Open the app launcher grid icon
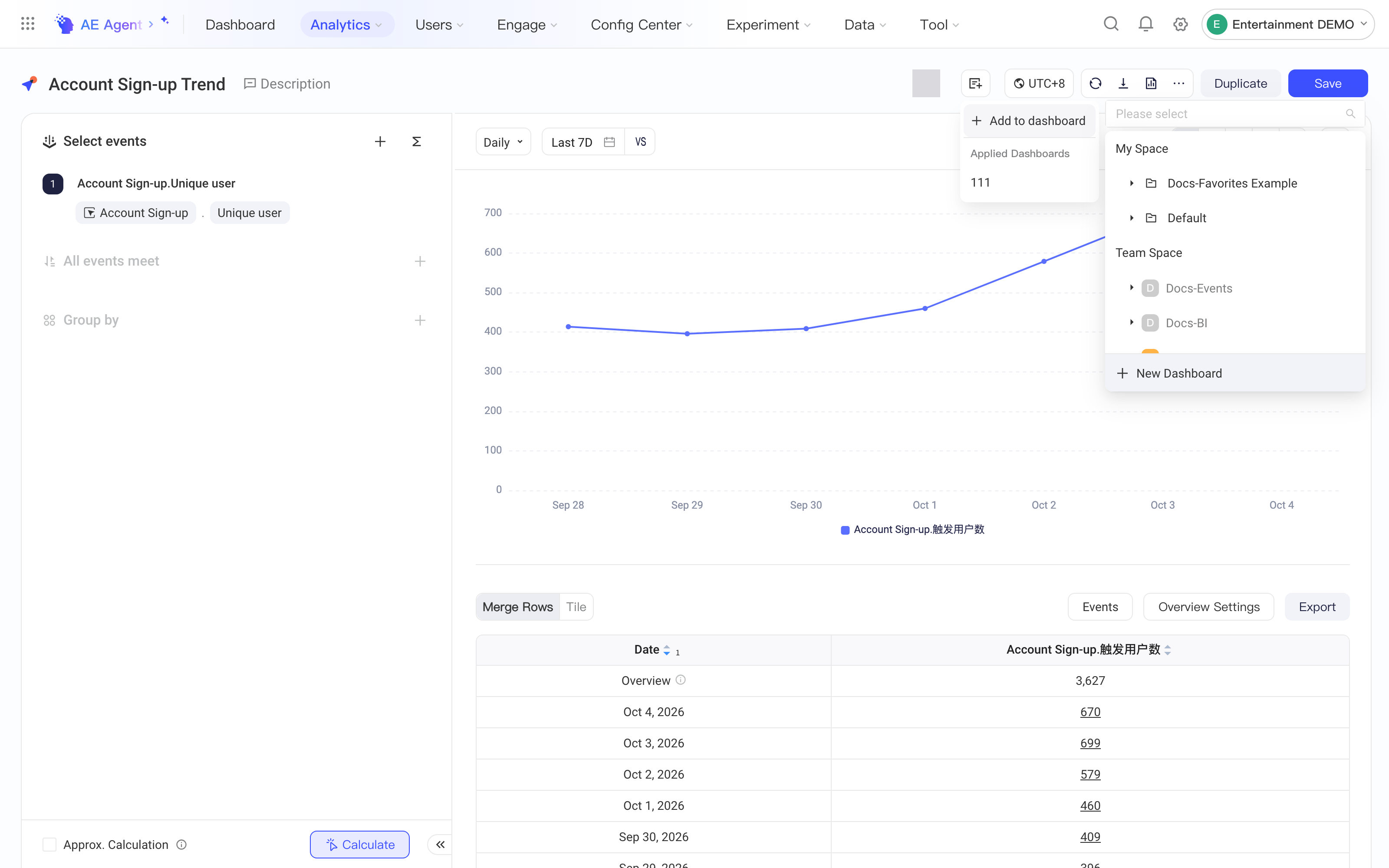The image size is (1389, 868). pos(27,24)
